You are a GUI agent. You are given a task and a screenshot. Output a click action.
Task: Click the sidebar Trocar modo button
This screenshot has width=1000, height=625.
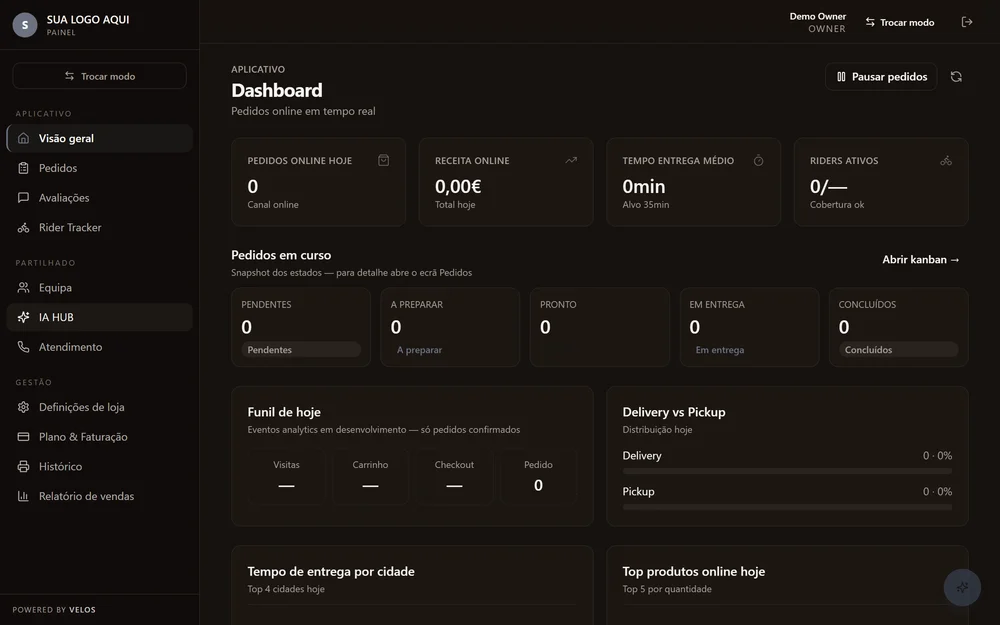click(x=99, y=76)
